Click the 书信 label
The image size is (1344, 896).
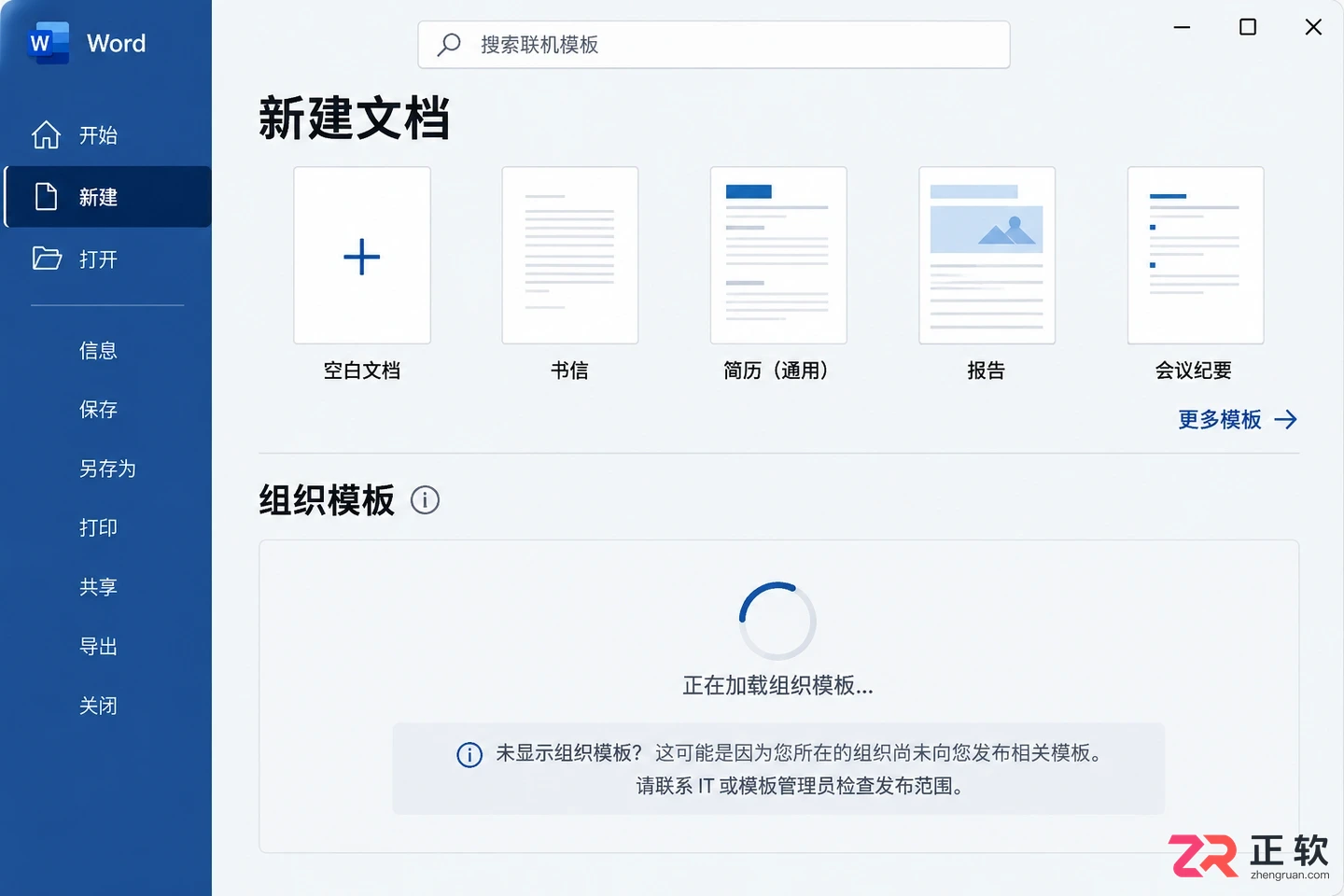click(570, 371)
